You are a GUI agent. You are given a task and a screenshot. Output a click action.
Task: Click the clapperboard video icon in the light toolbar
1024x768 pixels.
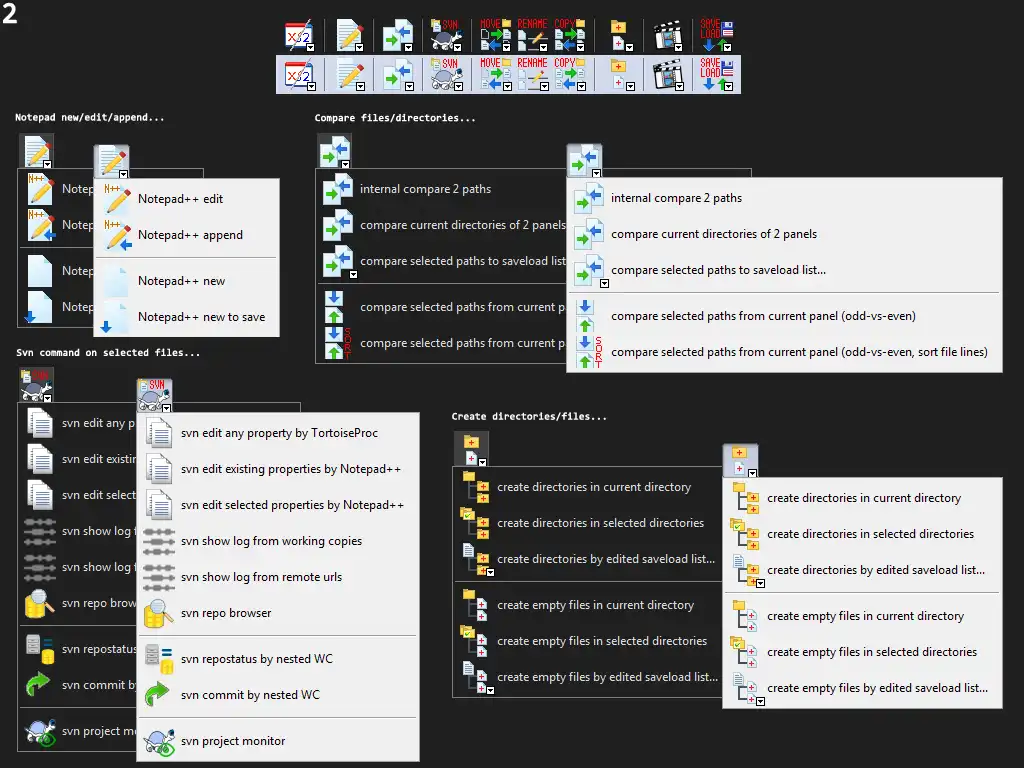(x=668, y=75)
